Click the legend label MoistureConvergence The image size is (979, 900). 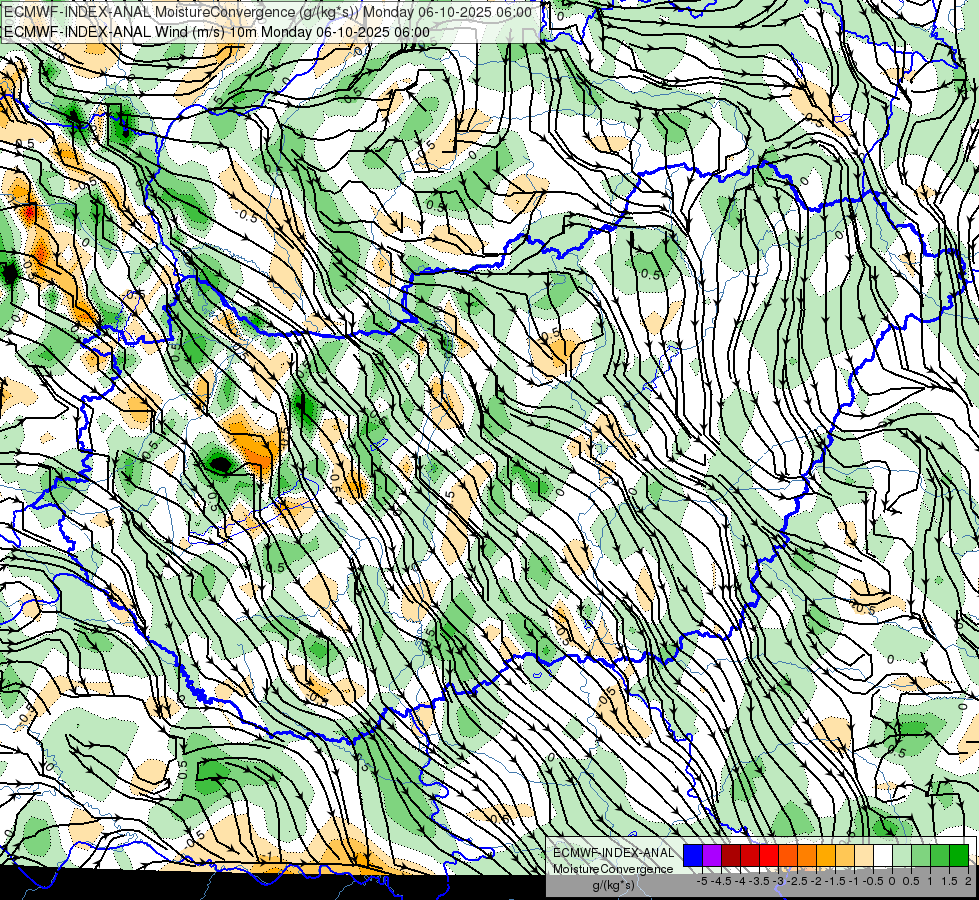613,869
